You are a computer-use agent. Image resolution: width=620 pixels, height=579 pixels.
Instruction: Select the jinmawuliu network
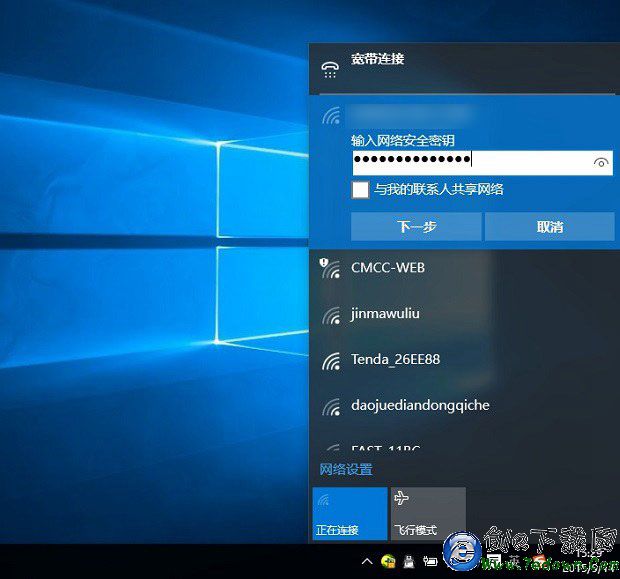tap(464, 314)
